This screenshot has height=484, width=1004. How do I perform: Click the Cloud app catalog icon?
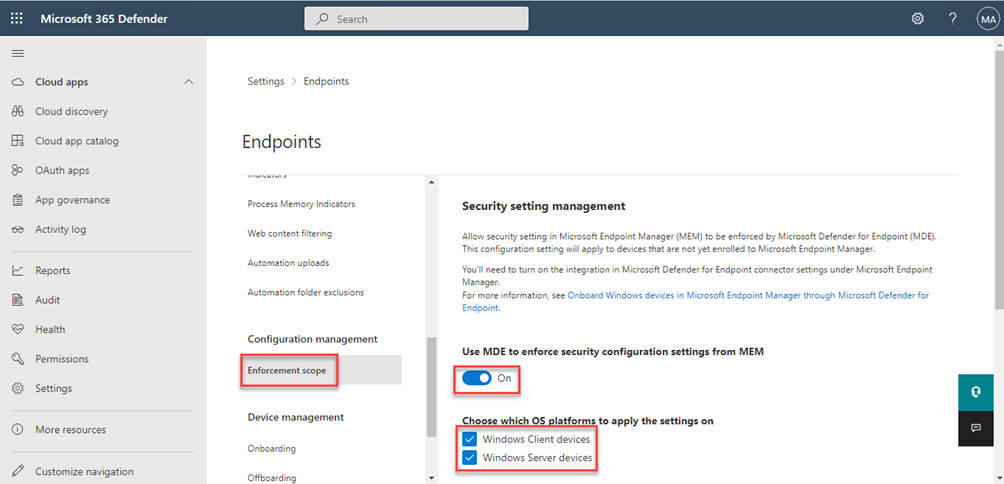(x=18, y=141)
